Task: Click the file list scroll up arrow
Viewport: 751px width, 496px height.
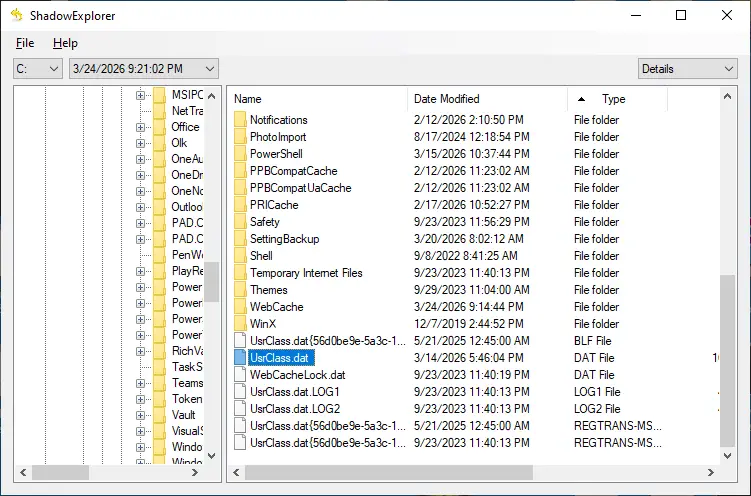Action: point(728,97)
